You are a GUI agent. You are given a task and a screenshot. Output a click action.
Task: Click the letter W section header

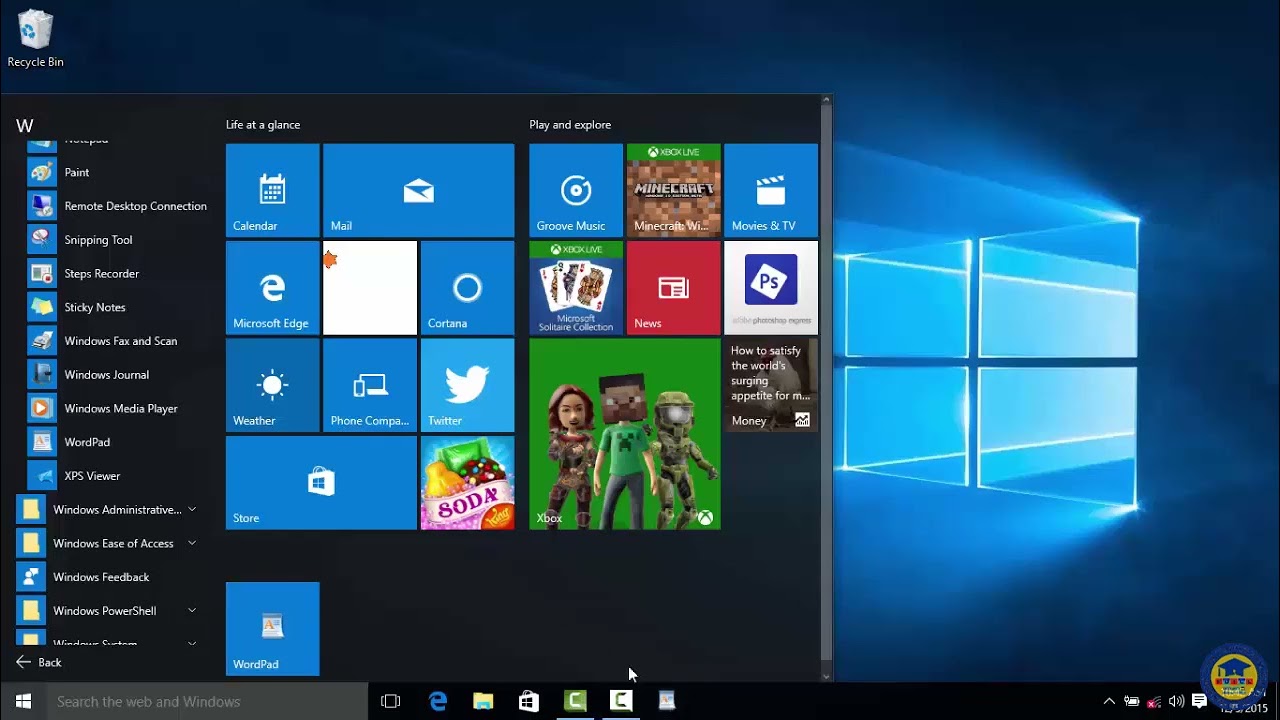[25, 126]
